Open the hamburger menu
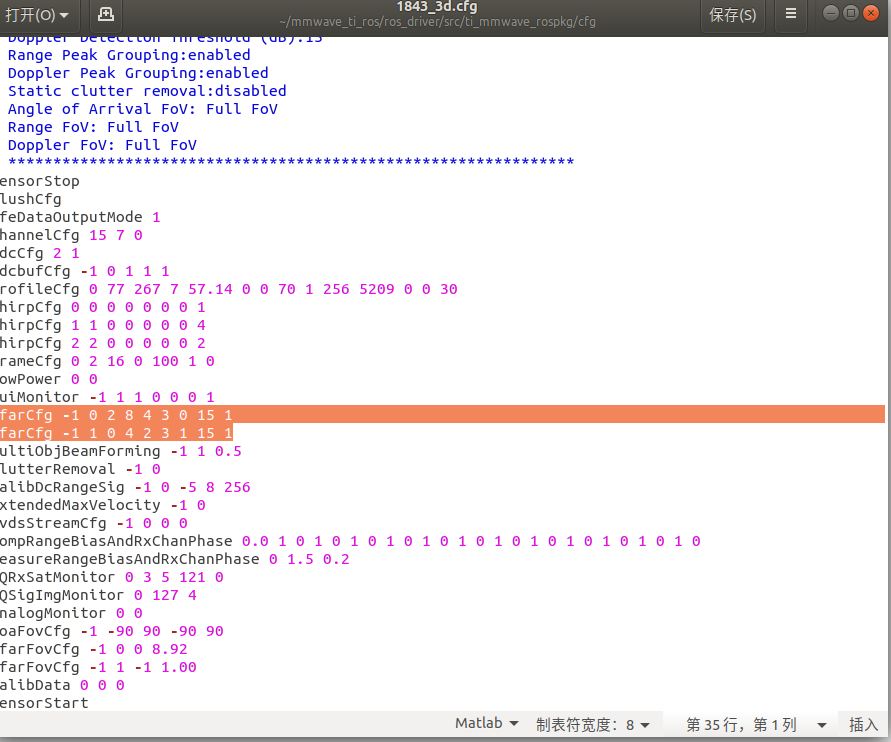Image resolution: width=891 pixels, height=742 pixels. click(790, 14)
